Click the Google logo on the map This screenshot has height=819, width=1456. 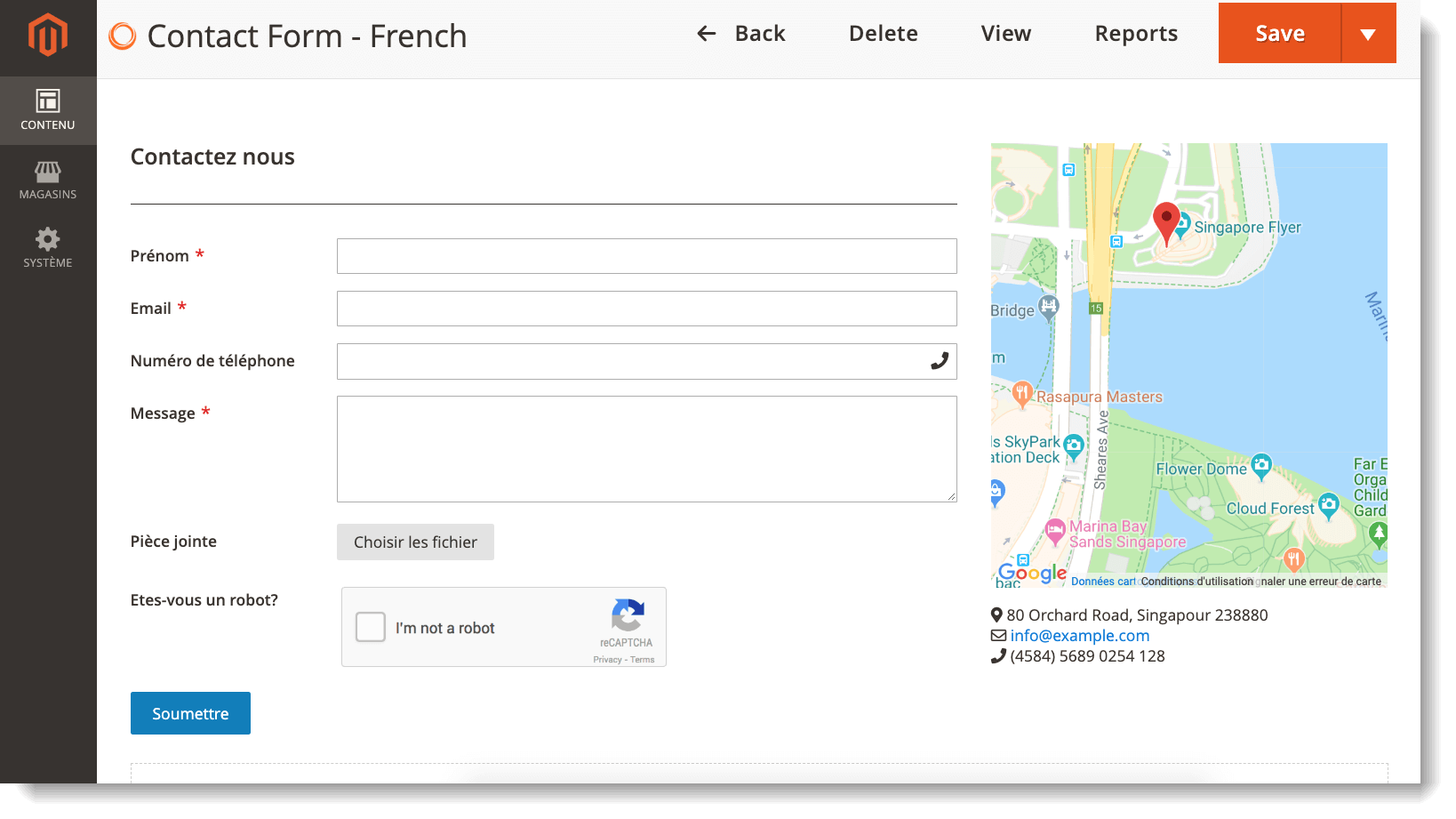(1032, 573)
